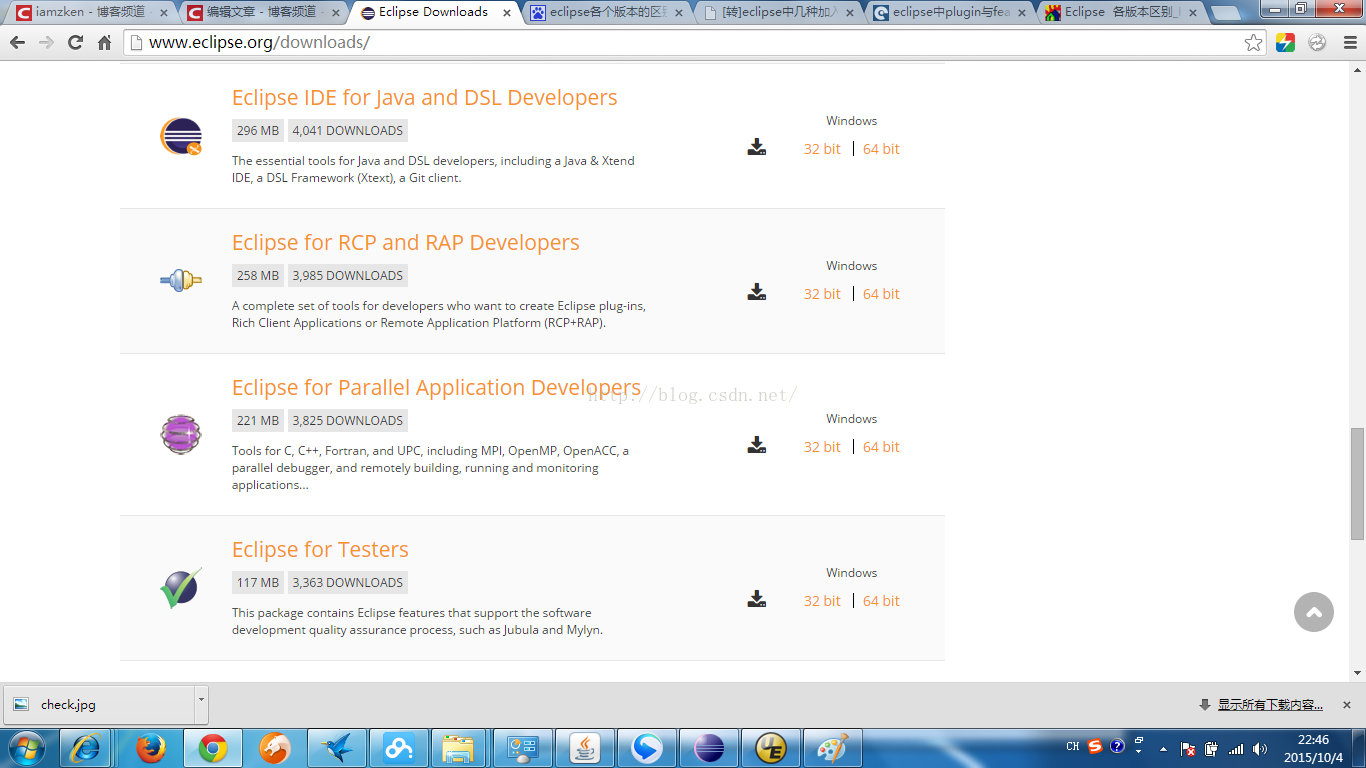The width and height of the screenshot is (1366, 768).
Task: Download 64 bit Parallel Application package
Action: point(881,447)
